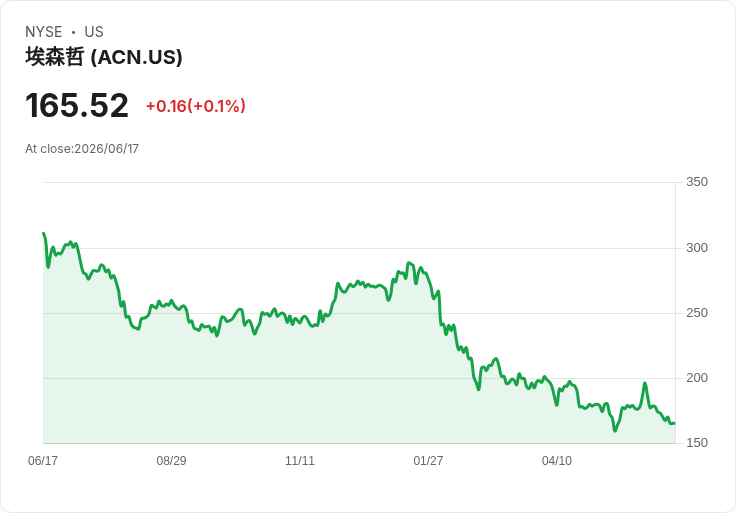This screenshot has height=513, width=736.
Task: Click the 200 y-axis price label
Action: [x=697, y=377]
